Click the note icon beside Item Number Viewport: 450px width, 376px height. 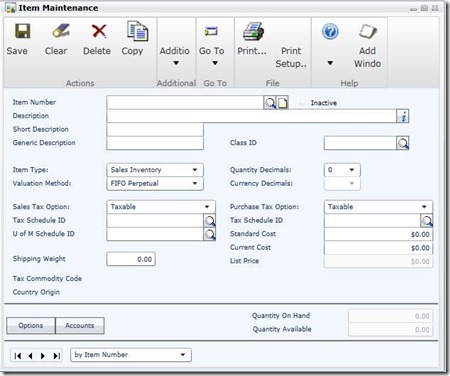[x=283, y=103]
